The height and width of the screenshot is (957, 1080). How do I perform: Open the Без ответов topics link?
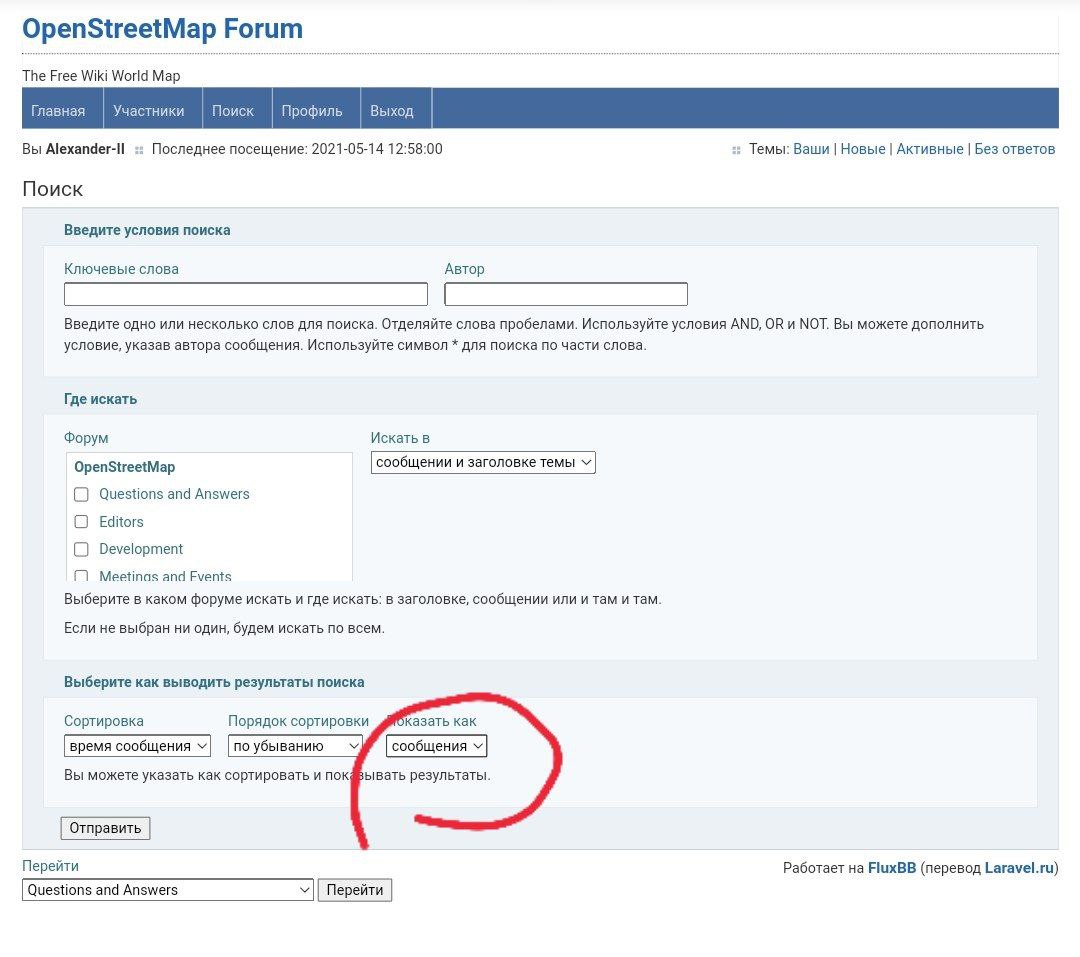[x=1015, y=149]
